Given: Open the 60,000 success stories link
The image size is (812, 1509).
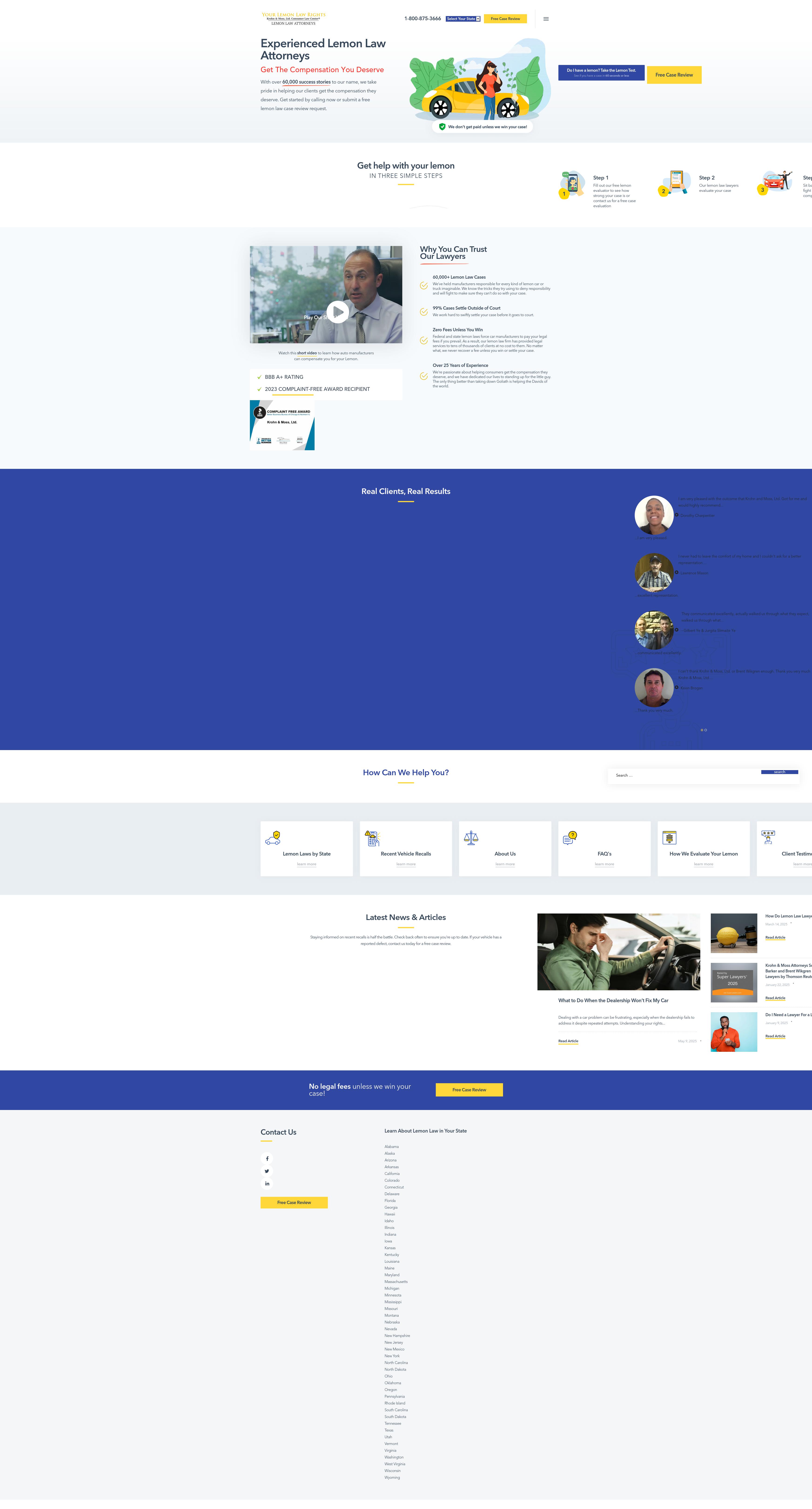Looking at the screenshot, I should [306, 82].
